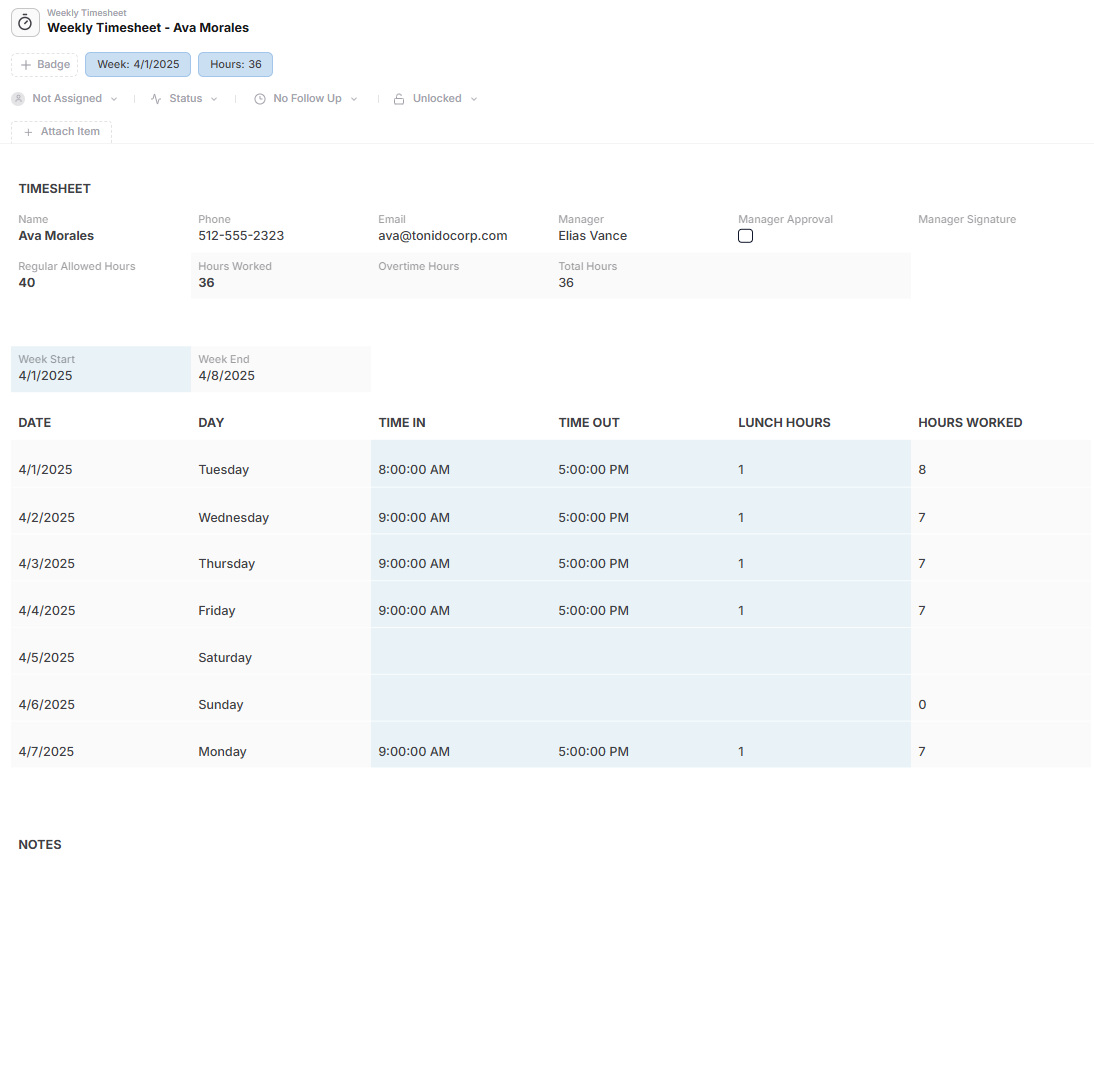Expand the Unlocked dropdown chevron
The width and height of the screenshot is (1094, 1088).
(474, 99)
